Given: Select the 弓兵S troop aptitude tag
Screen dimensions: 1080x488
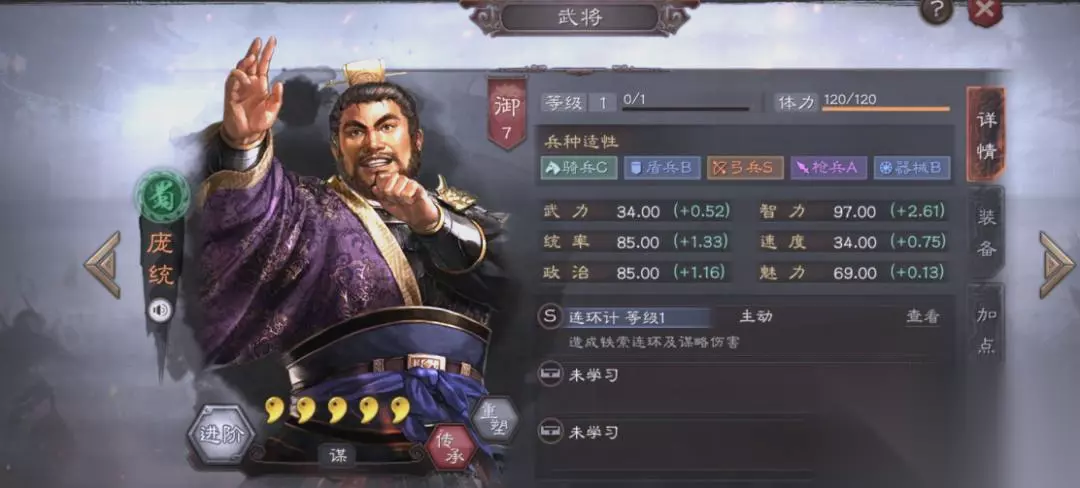Looking at the screenshot, I should 745,168.
